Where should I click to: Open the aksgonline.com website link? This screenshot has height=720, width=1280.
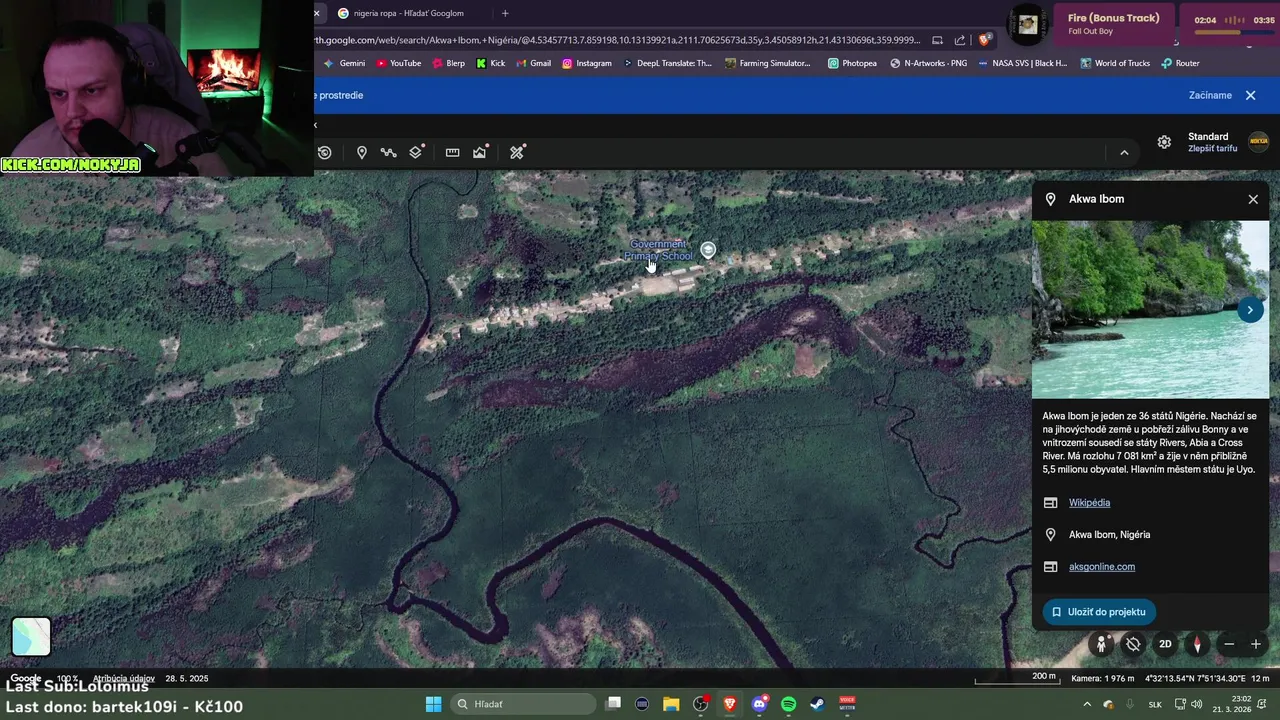click(x=1102, y=567)
